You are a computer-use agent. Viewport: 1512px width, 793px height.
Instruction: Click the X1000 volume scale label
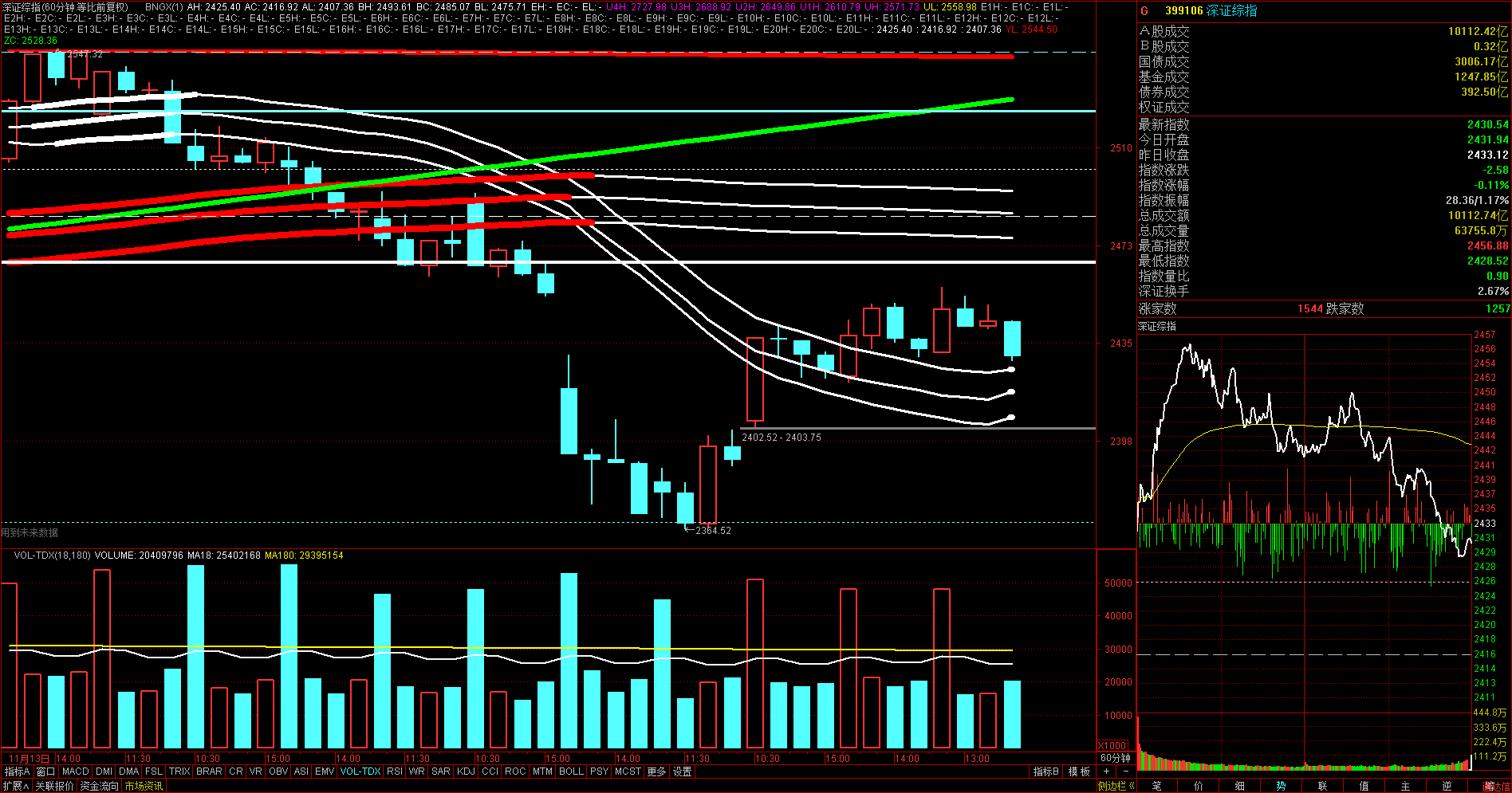pyautogui.click(x=1113, y=745)
